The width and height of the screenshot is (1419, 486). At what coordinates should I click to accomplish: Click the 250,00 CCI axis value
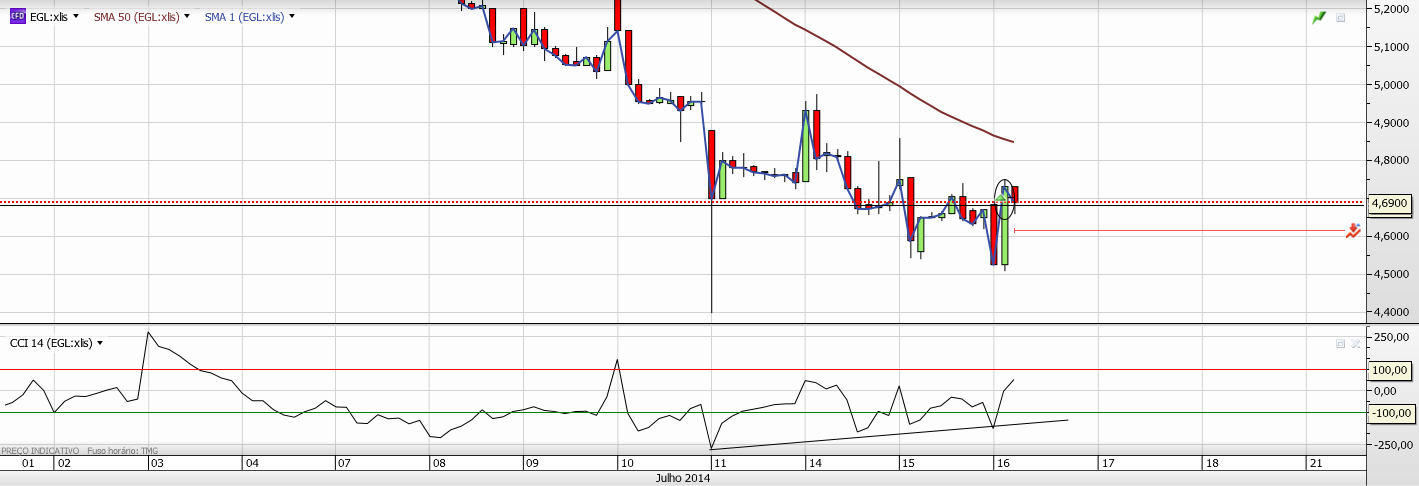[x=1391, y=339]
